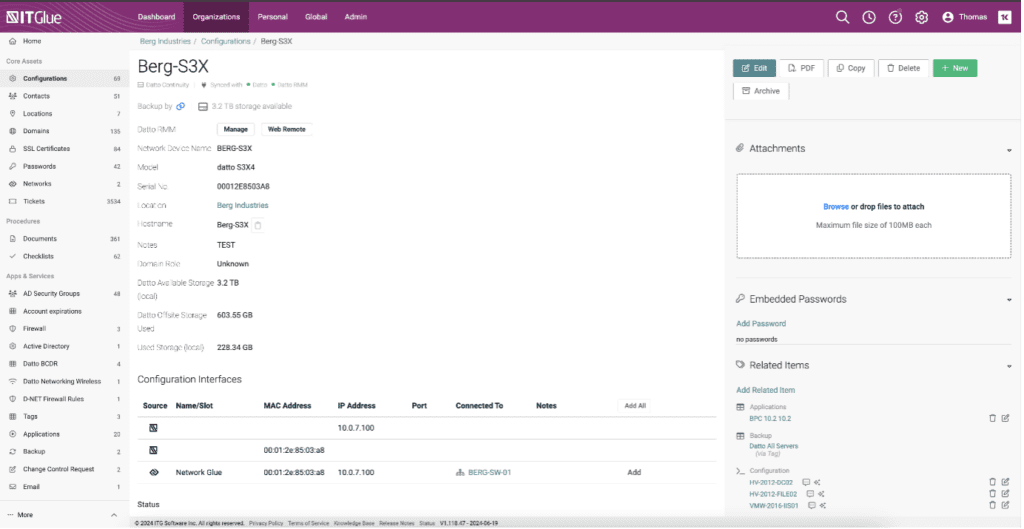Click edit icon beside HV-2012-DC02 related item
This screenshot has height=529, width=1024.
[1005, 482]
